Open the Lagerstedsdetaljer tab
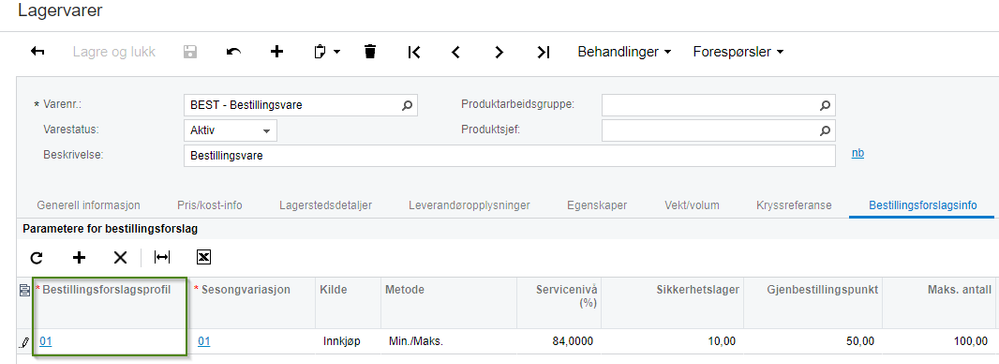This screenshot has height=364, width=999. point(326,205)
